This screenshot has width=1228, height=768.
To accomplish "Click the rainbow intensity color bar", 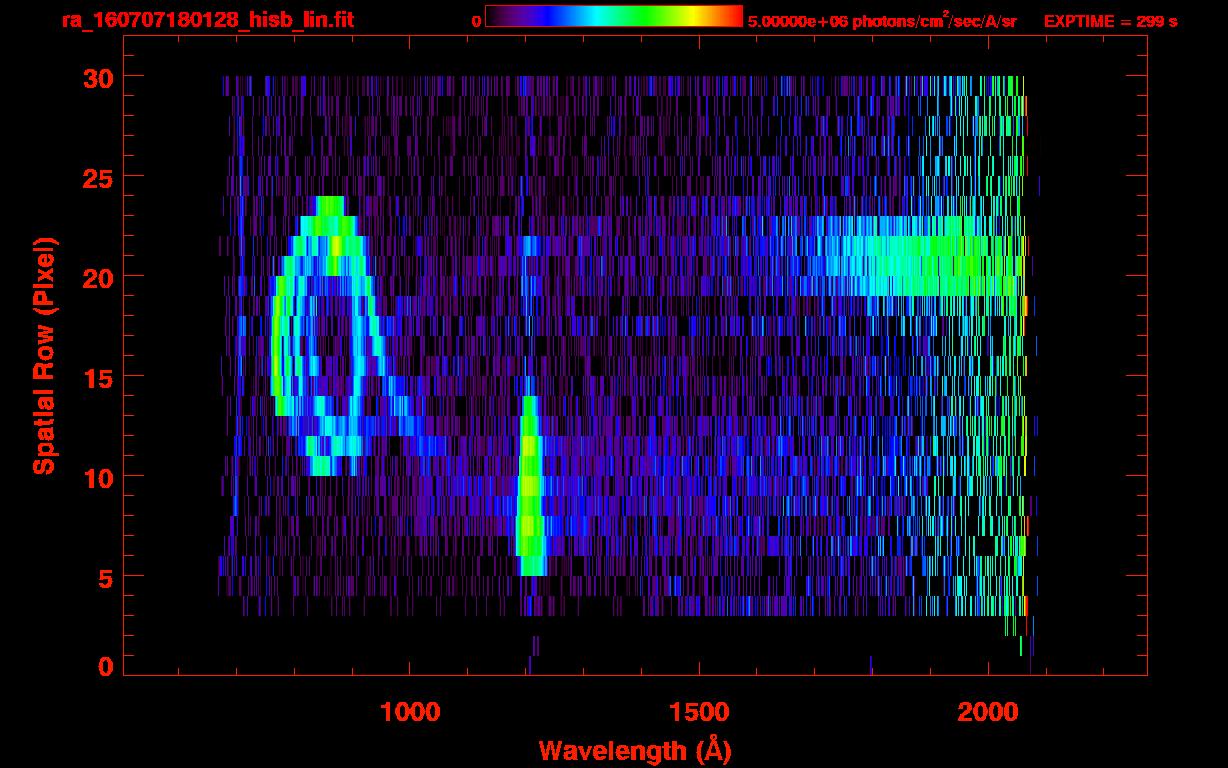I will (x=614, y=16).
